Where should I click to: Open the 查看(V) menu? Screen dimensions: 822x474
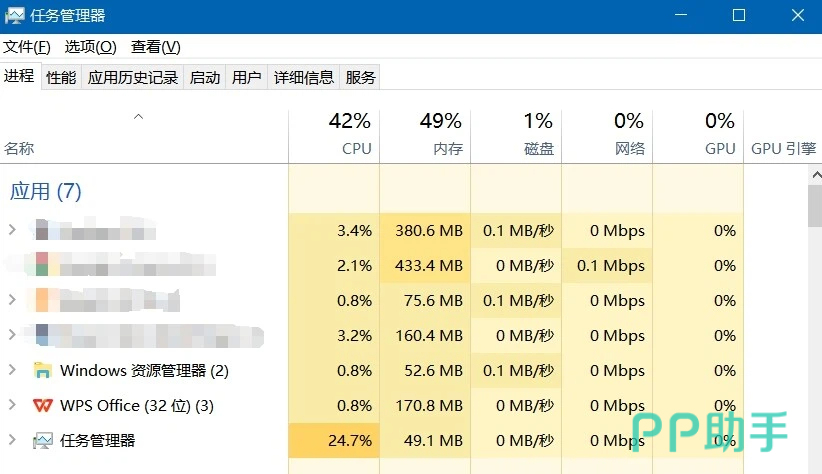click(x=156, y=47)
